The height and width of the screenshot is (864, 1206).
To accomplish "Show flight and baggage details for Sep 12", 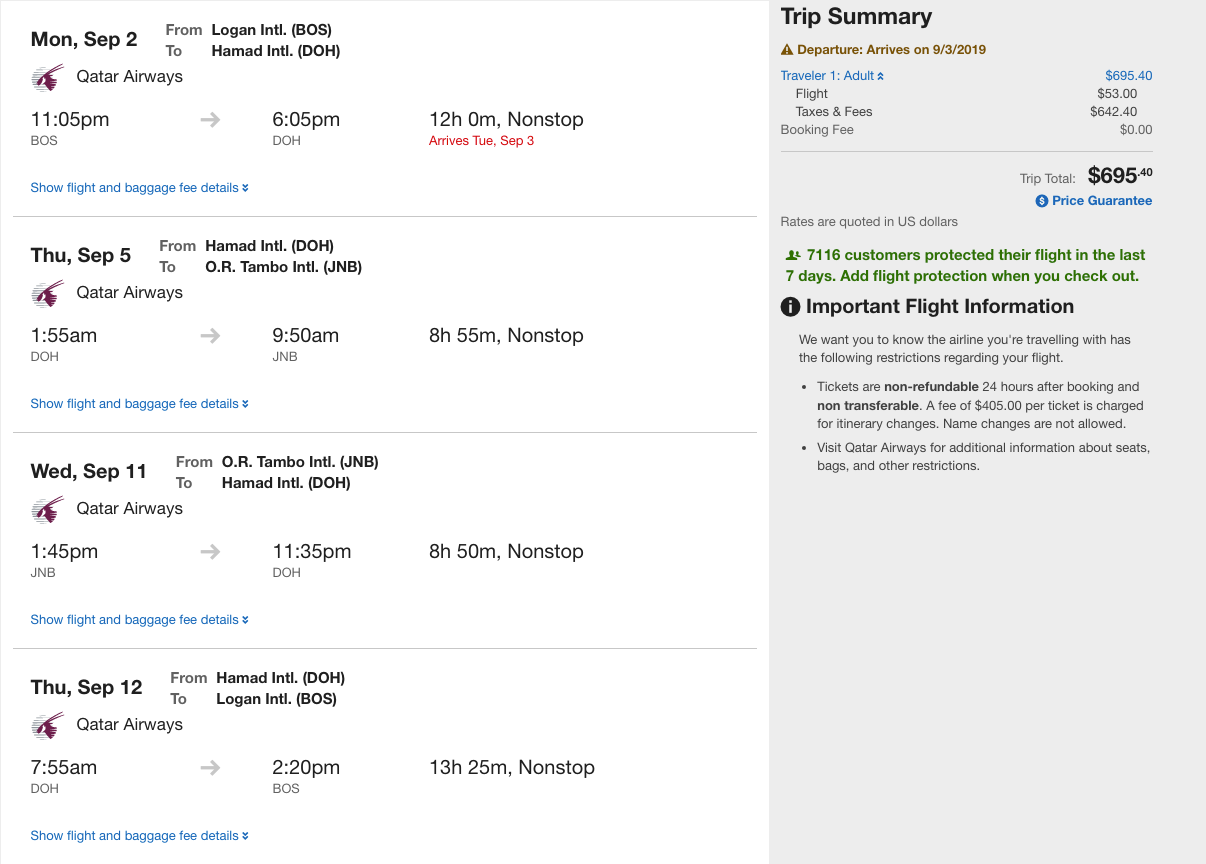I will [x=139, y=836].
